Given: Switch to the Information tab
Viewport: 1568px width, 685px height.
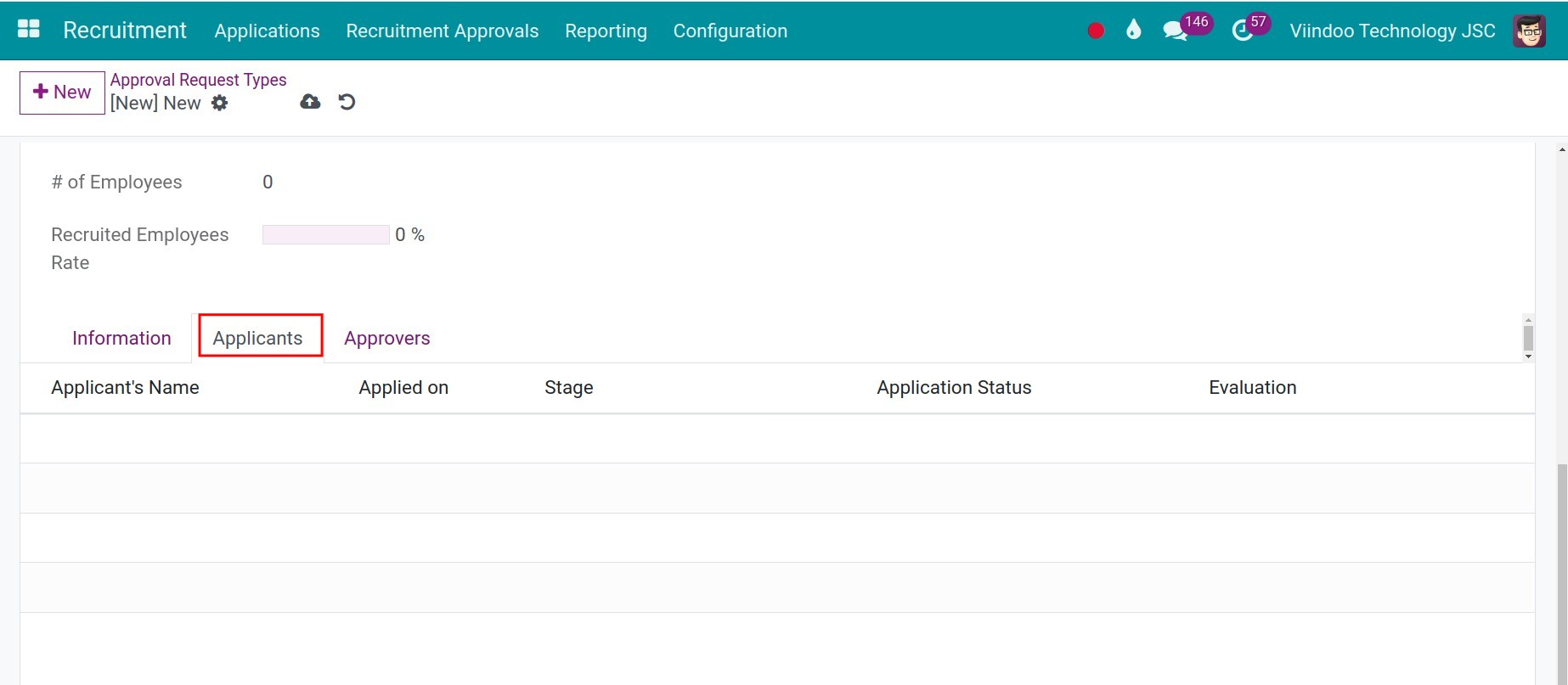Looking at the screenshot, I should (x=121, y=338).
